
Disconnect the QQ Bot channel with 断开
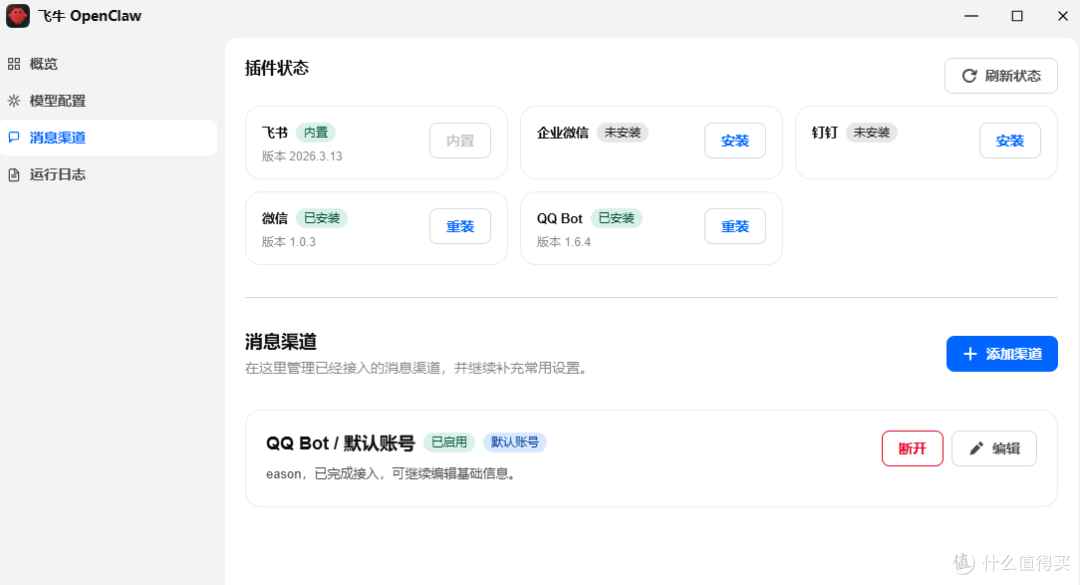[x=912, y=449]
